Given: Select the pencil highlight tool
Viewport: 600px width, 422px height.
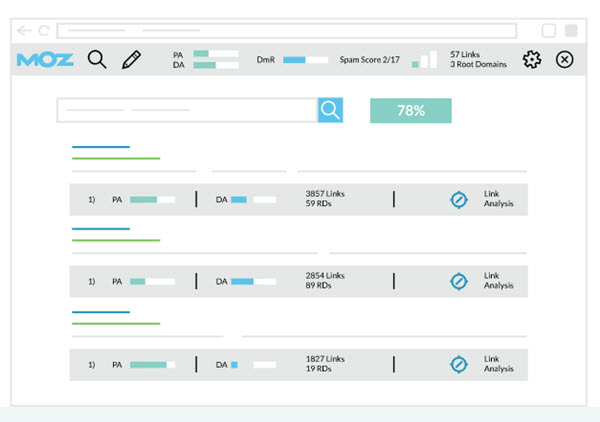Looking at the screenshot, I should click(x=131, y=60).
